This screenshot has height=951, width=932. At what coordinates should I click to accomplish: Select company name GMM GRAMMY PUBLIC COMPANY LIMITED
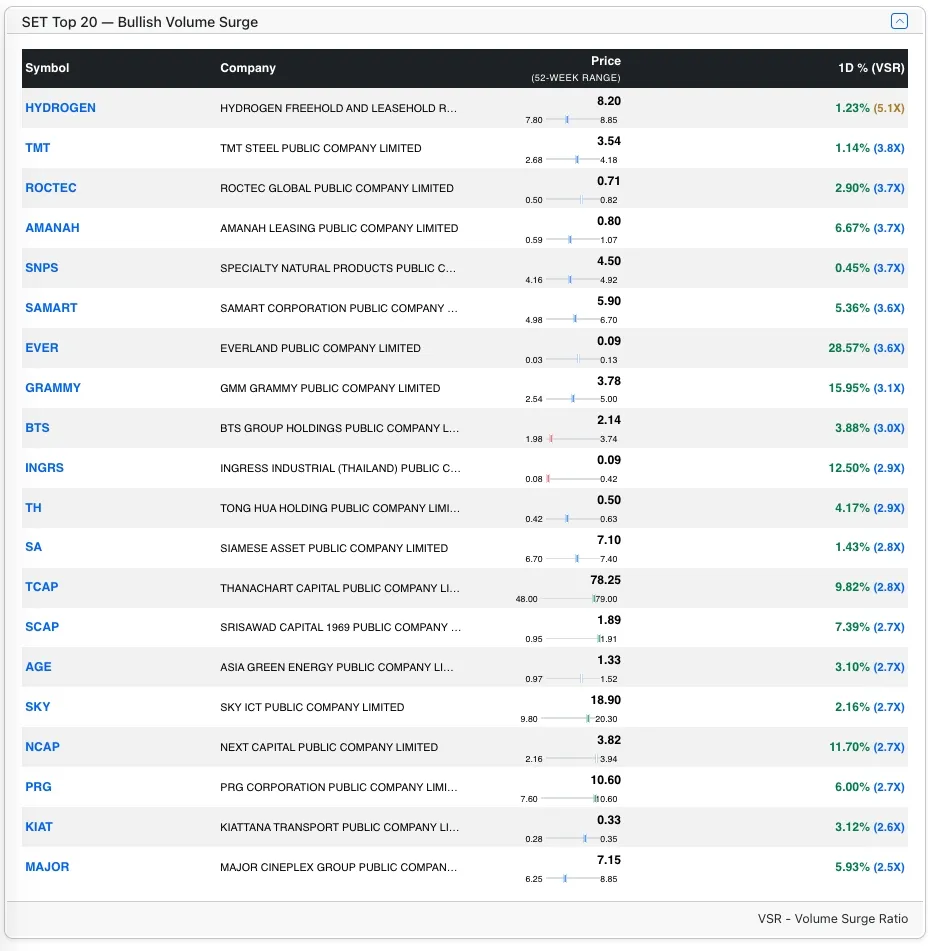(330, 388)
